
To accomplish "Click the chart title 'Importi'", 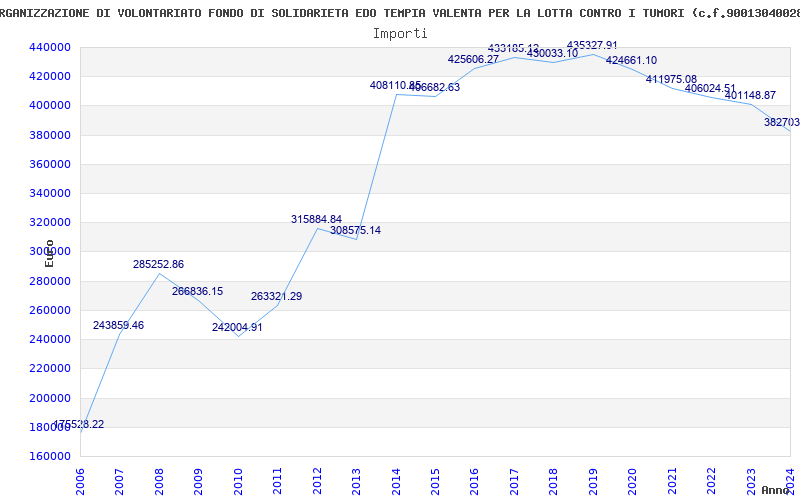I will point(400,34).
